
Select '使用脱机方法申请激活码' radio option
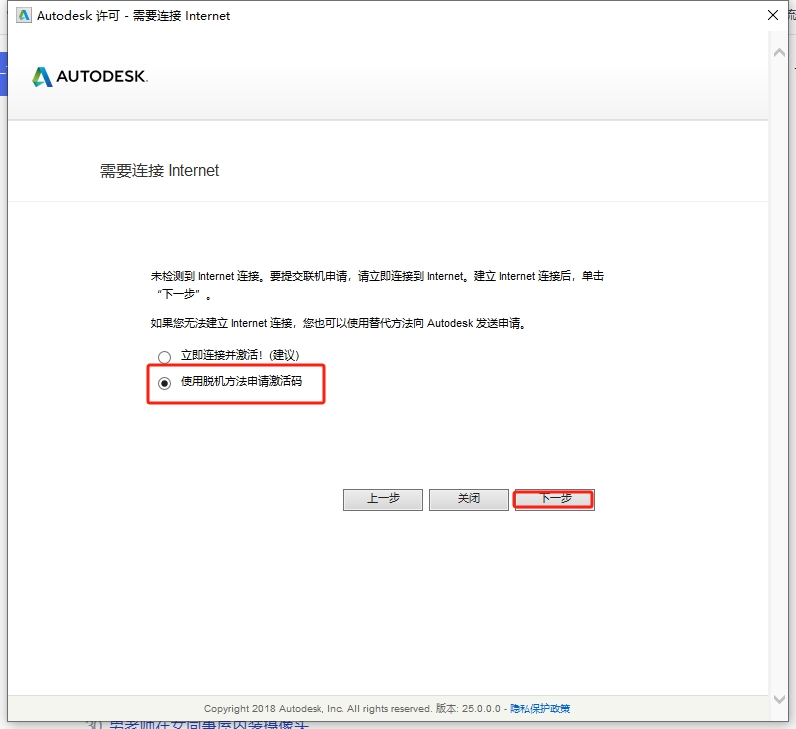point(164,383)
